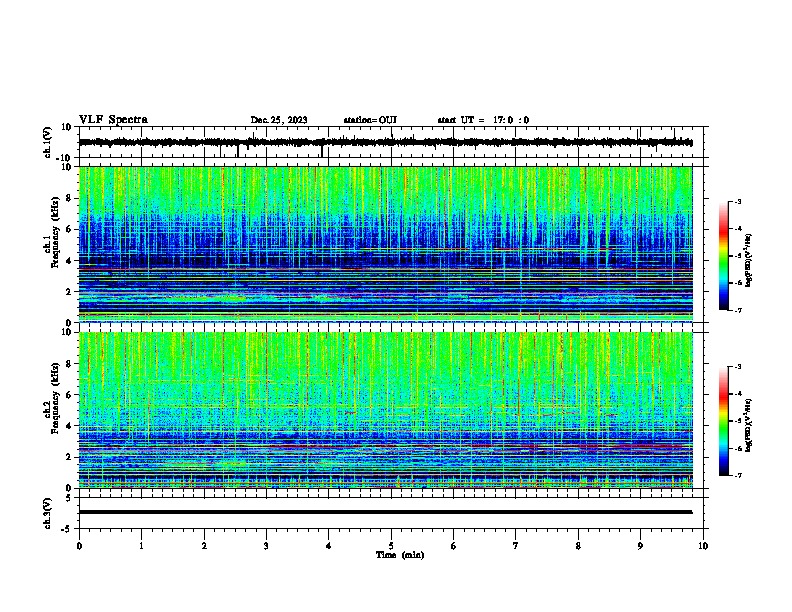Click the ch.2 colorbar log(PSD) label
Image resolution: width=792 pixels, height=612 pixels.
click(748, 426)
